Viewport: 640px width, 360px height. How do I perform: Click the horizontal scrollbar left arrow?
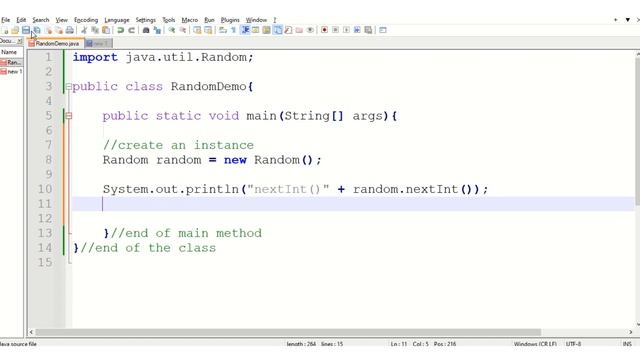[x=31, y=332]
